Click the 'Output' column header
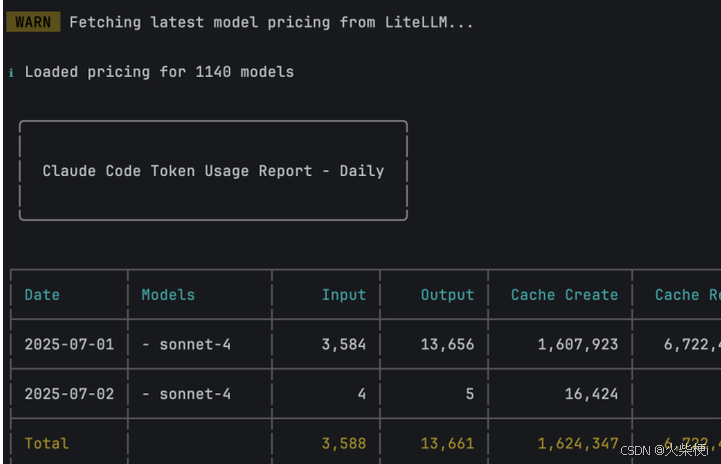 [447, 295]
